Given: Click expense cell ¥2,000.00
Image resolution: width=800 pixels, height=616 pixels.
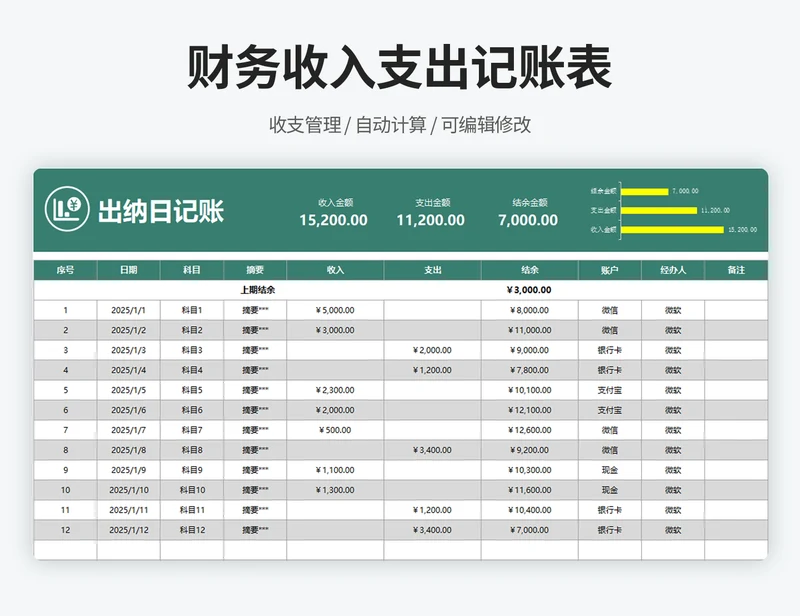Looking at the screenshot, I should click(x=433, y=350).
